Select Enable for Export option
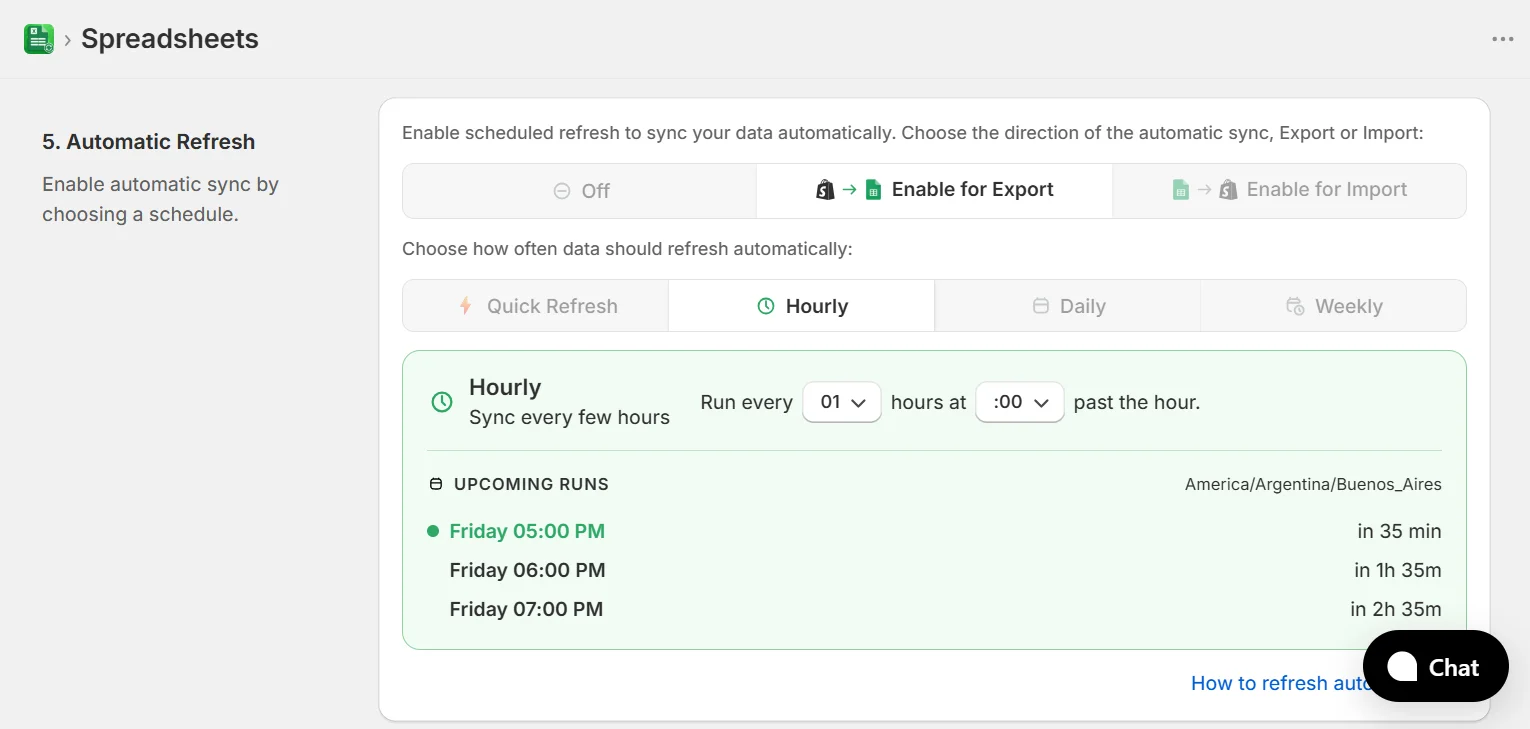 tap(934, 190)
